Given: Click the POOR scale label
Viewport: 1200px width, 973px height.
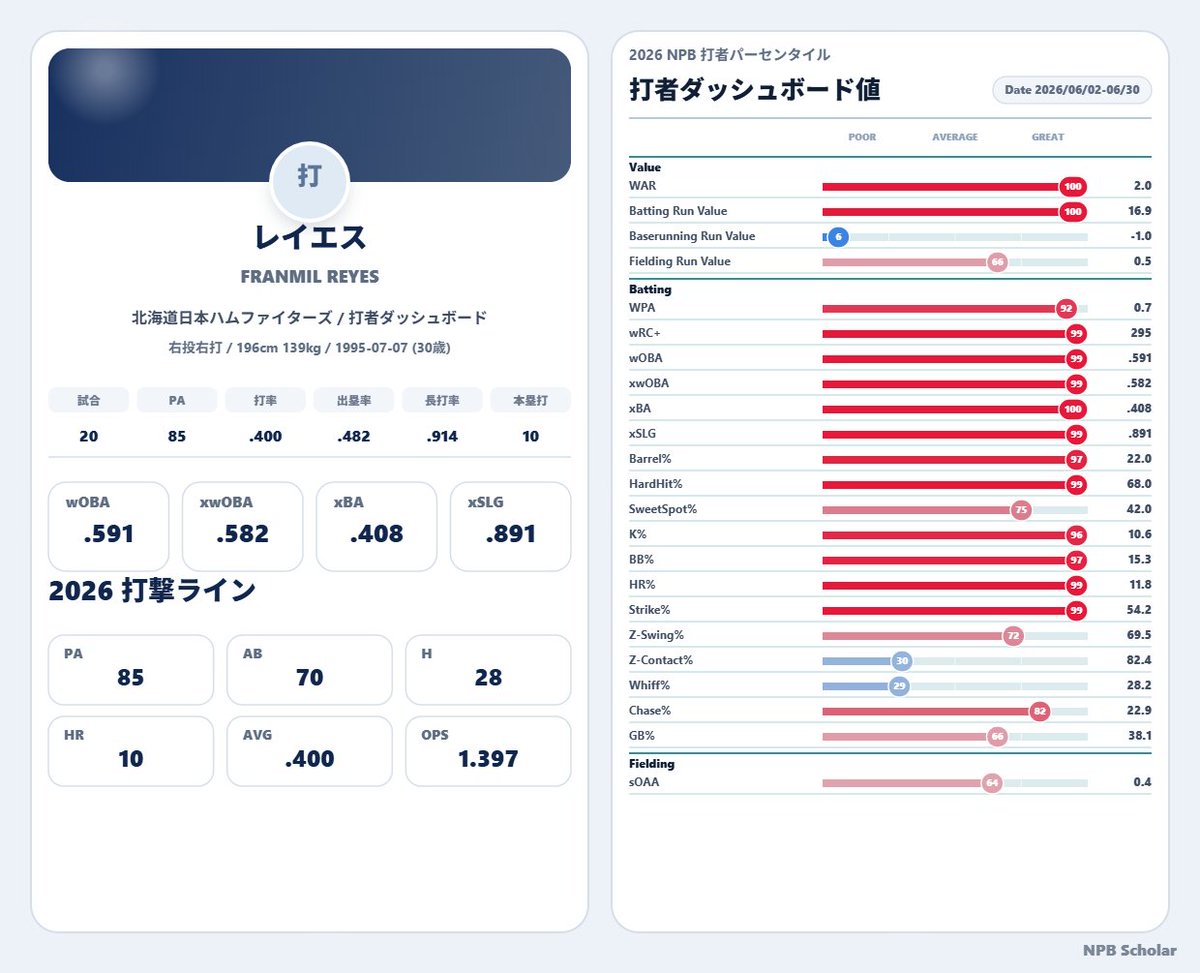Looking at the screenshot, I should point(862,137).
